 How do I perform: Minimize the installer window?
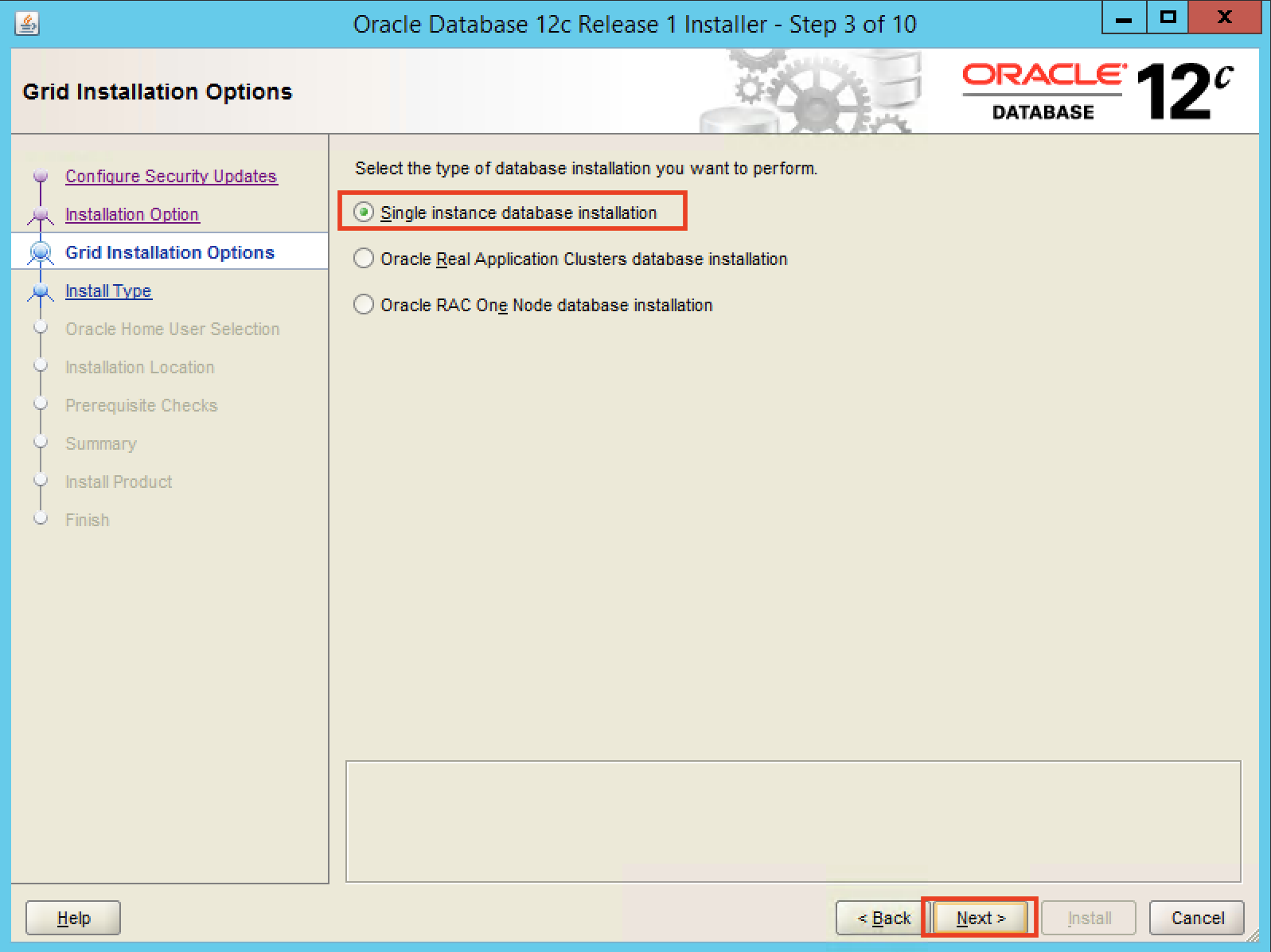tap(1124, 18)
